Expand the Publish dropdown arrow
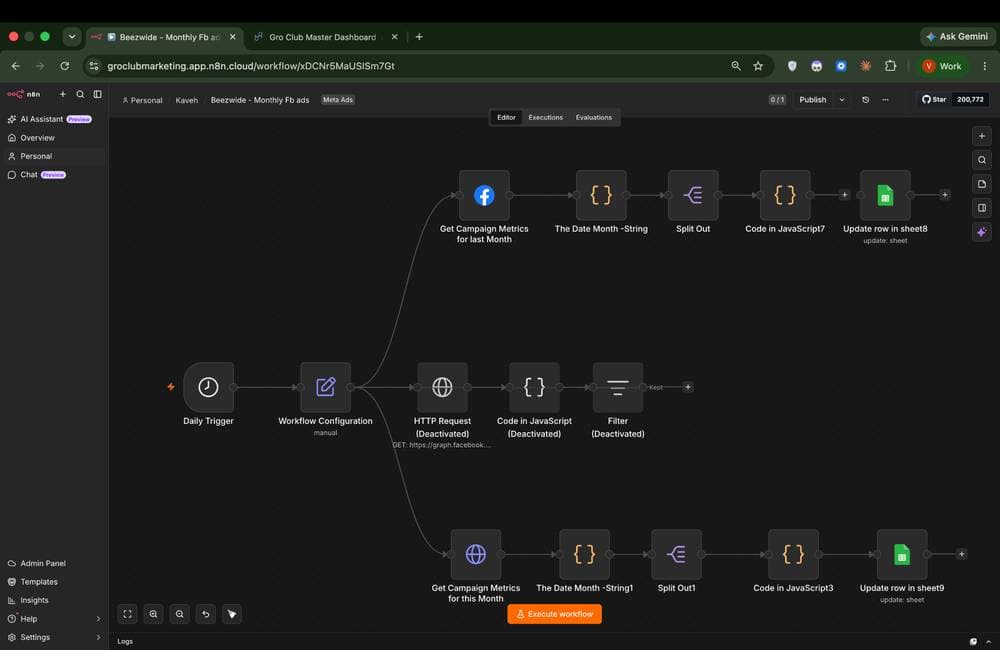Image resolution: width=1000 pixels, height=650 pixels. tap(842, 100)
